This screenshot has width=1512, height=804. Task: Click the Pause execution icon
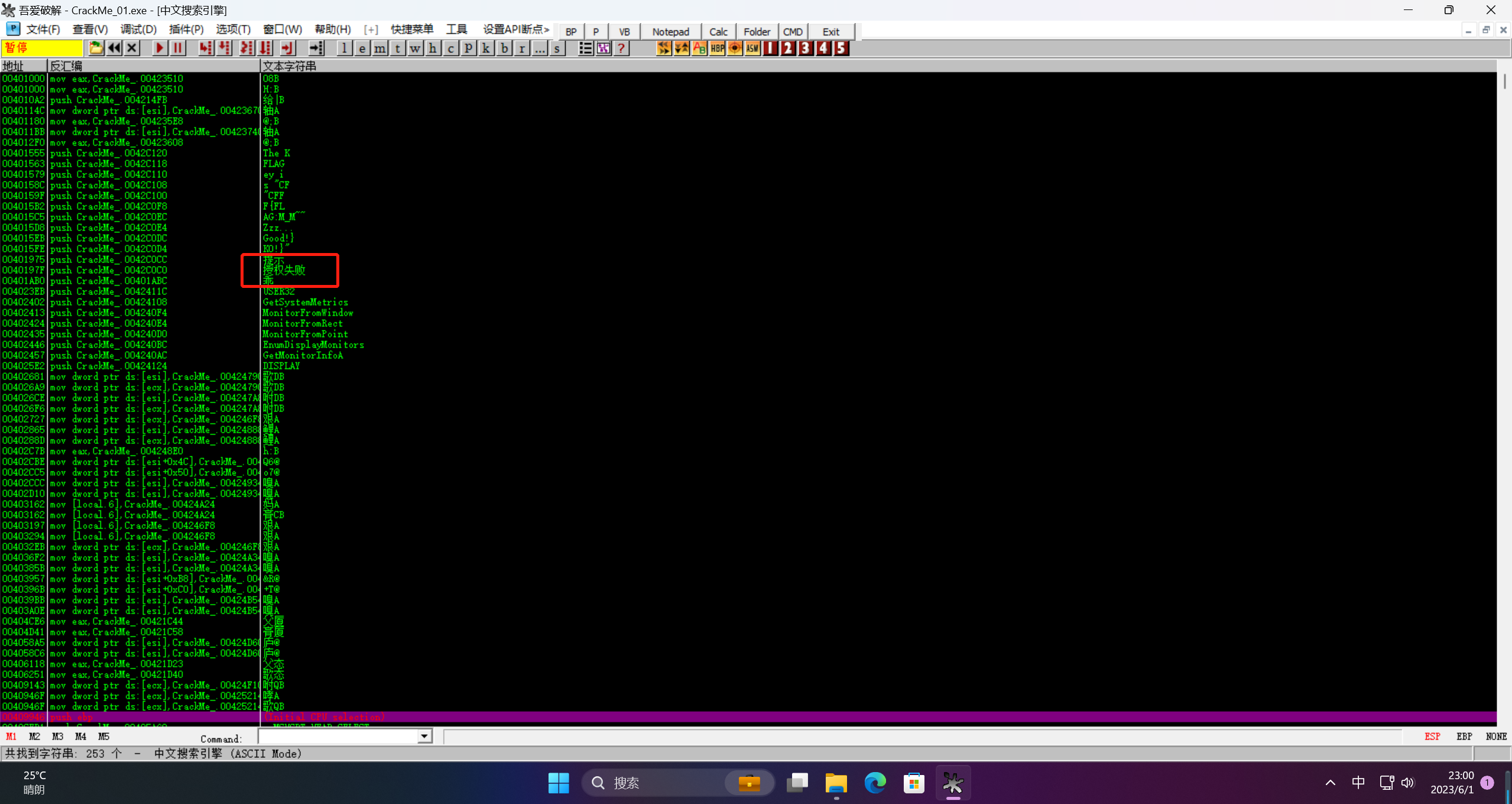click(177, 48)
